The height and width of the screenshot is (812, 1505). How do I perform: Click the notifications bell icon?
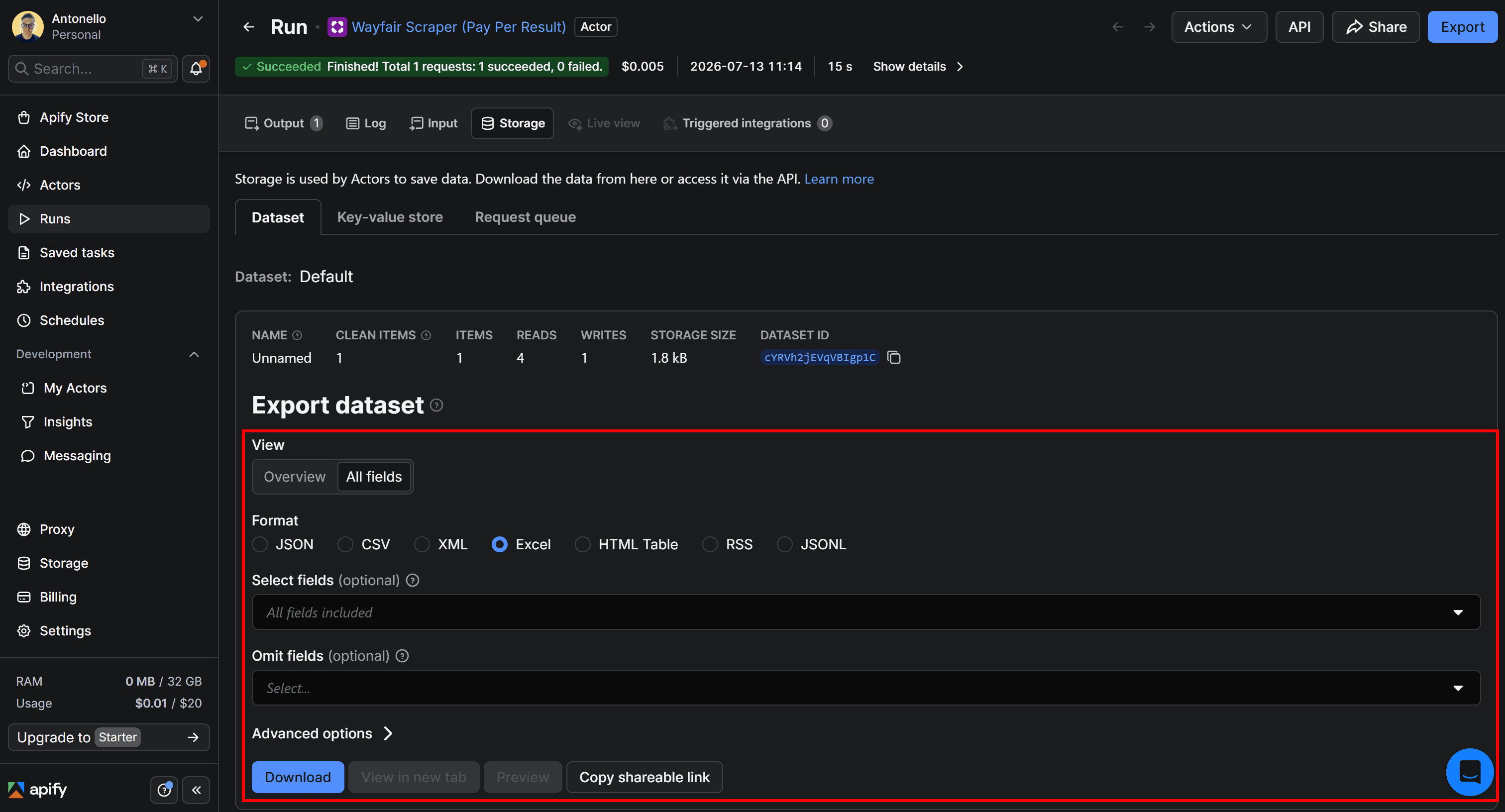196,69
